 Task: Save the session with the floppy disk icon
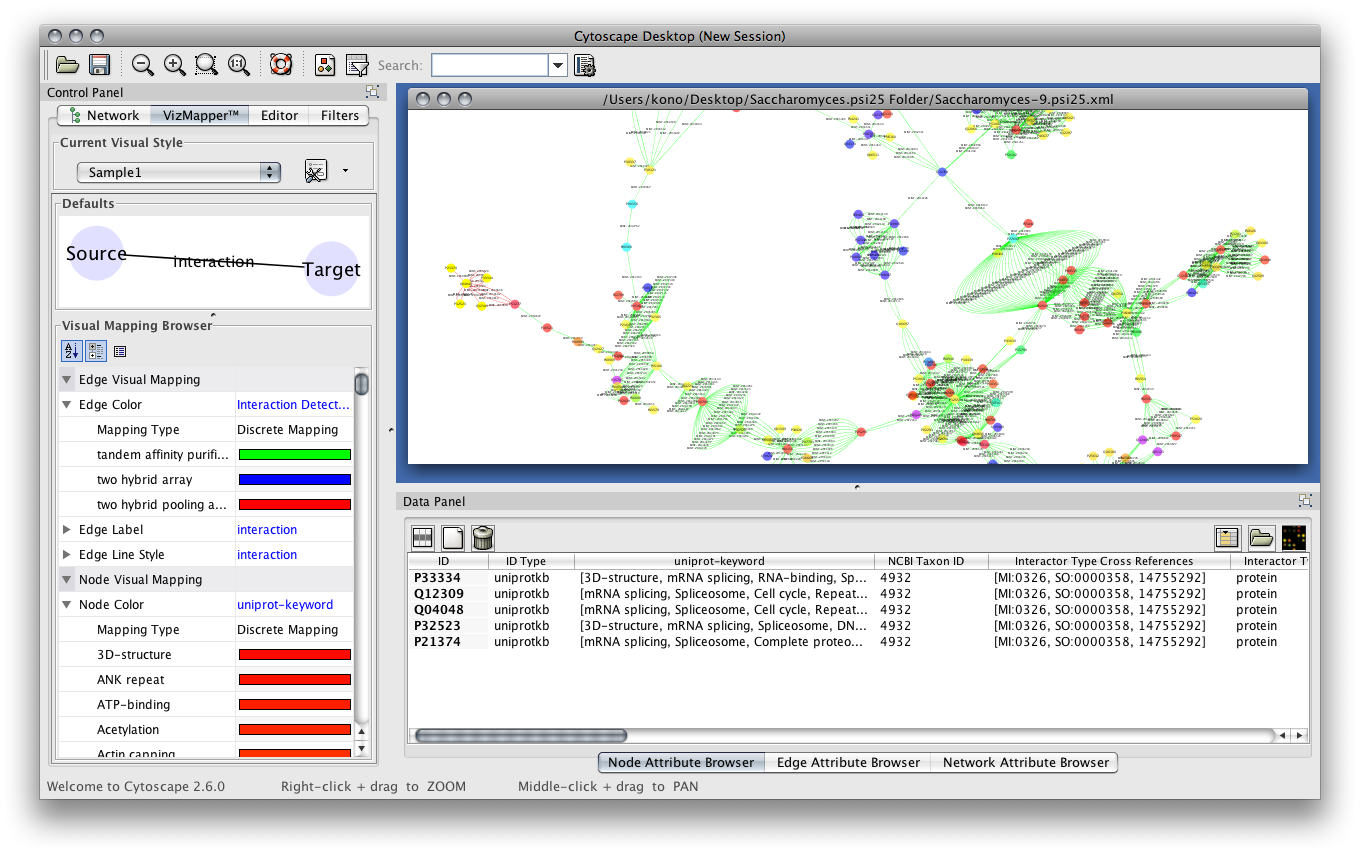[x=99, y=66]
